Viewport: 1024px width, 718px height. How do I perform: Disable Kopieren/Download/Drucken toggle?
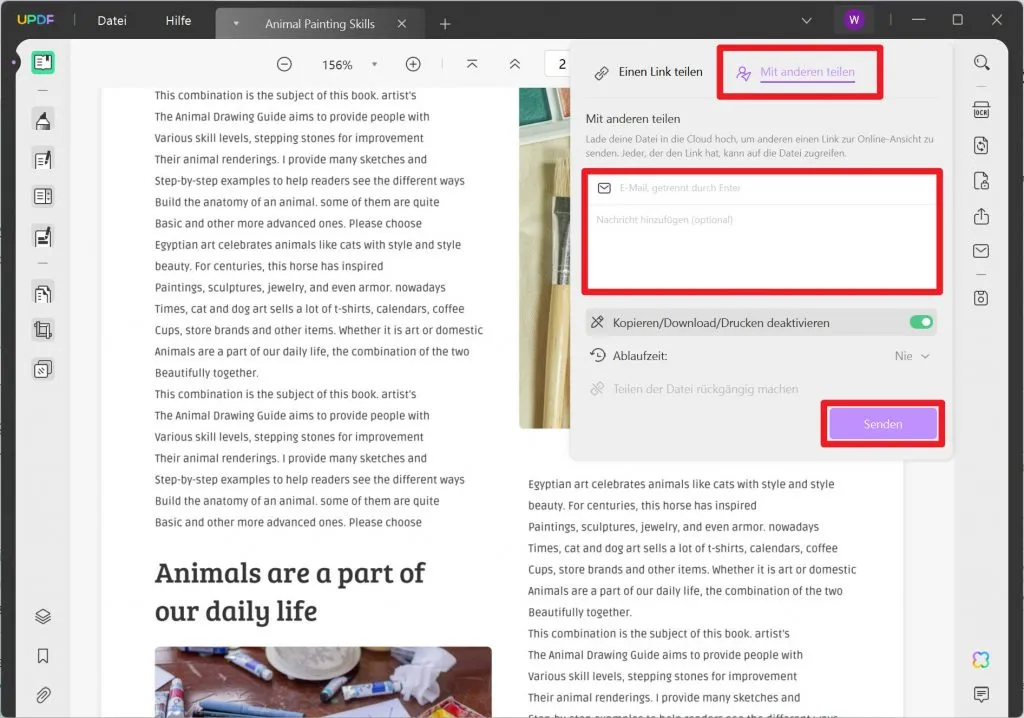point(921,322)
